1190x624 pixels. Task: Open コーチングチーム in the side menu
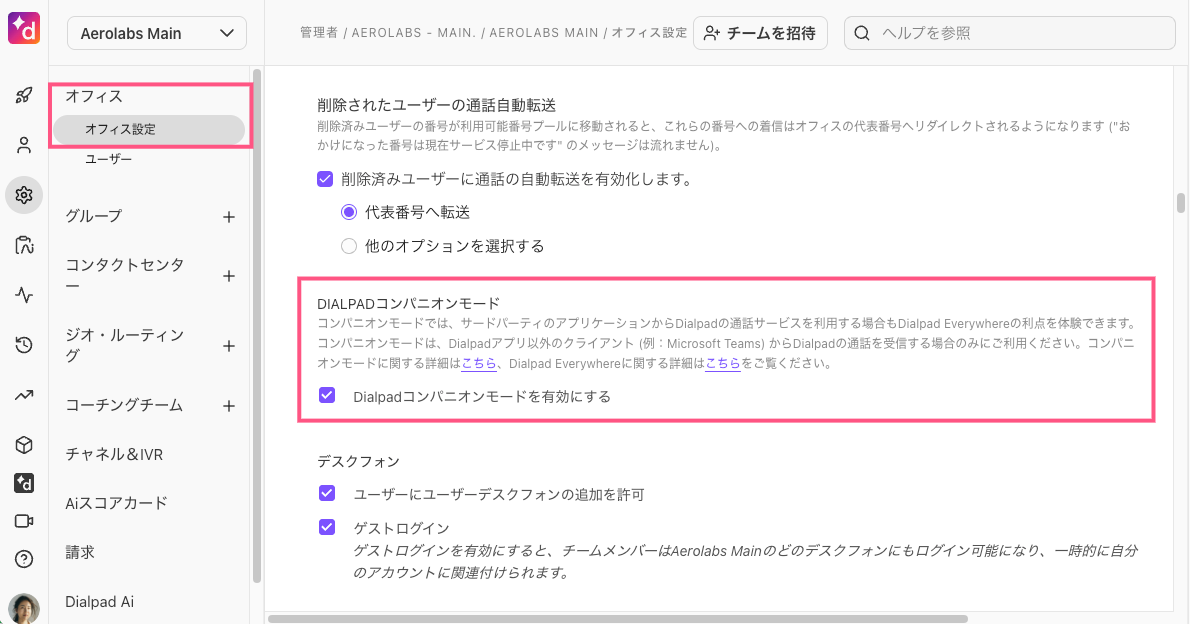[x=124, y=405]
